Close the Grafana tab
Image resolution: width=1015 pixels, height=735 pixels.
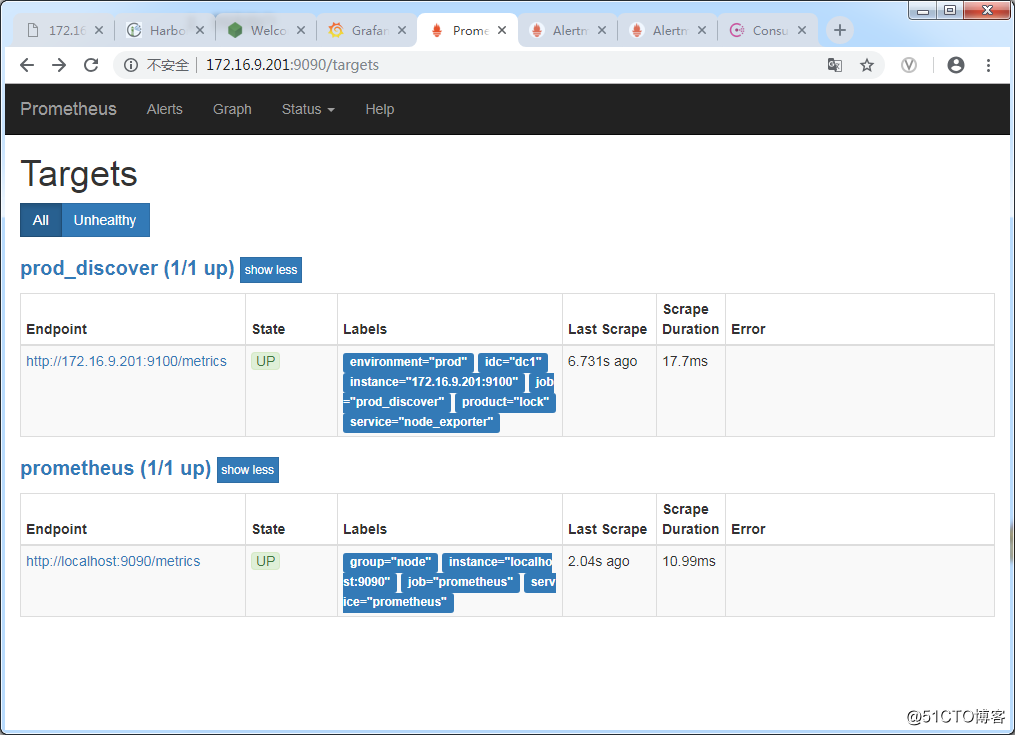point(402,30)
